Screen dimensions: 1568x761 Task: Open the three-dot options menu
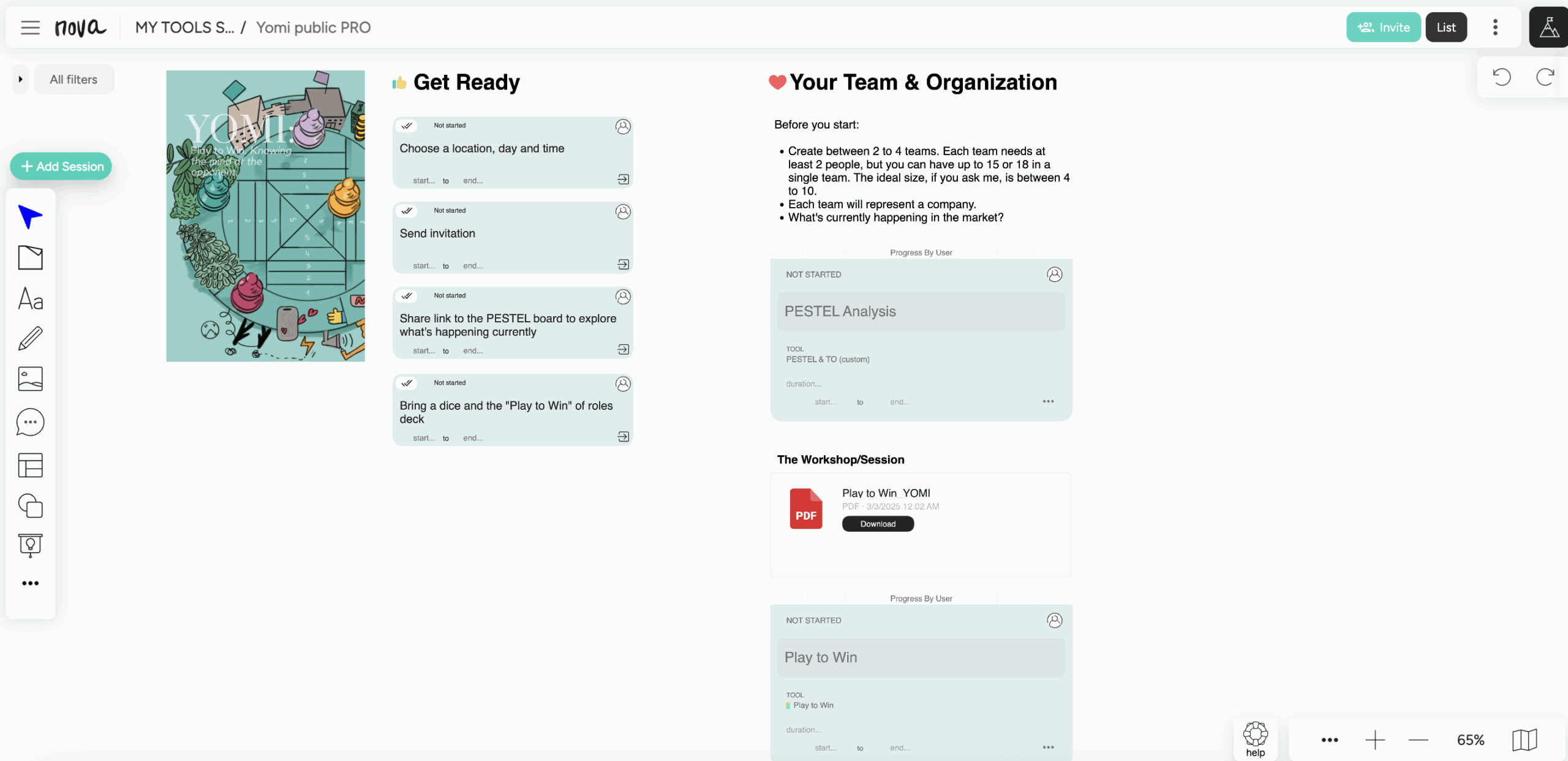click(1495, 28)
